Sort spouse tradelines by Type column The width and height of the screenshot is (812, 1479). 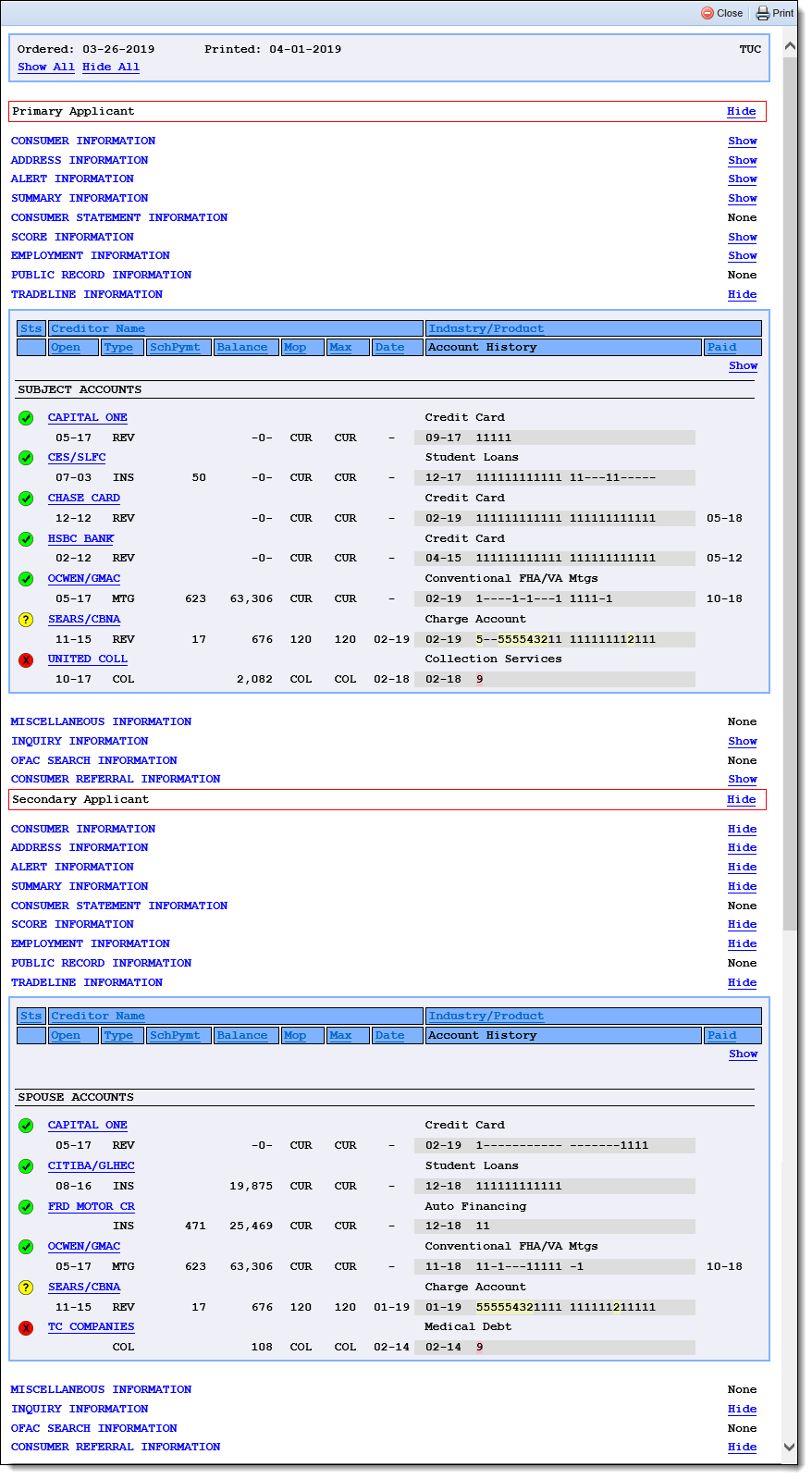tap(118, 1035)
